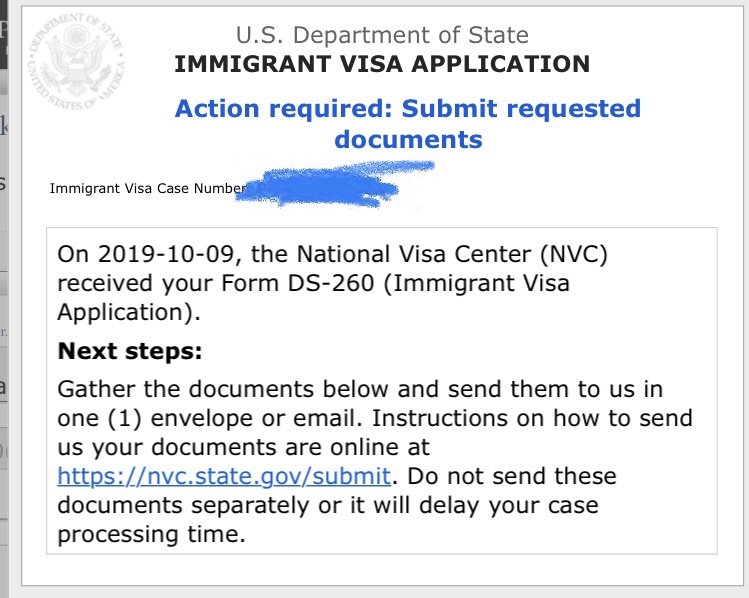Click the "us your documents are online at" line

(x=243, y=446)
